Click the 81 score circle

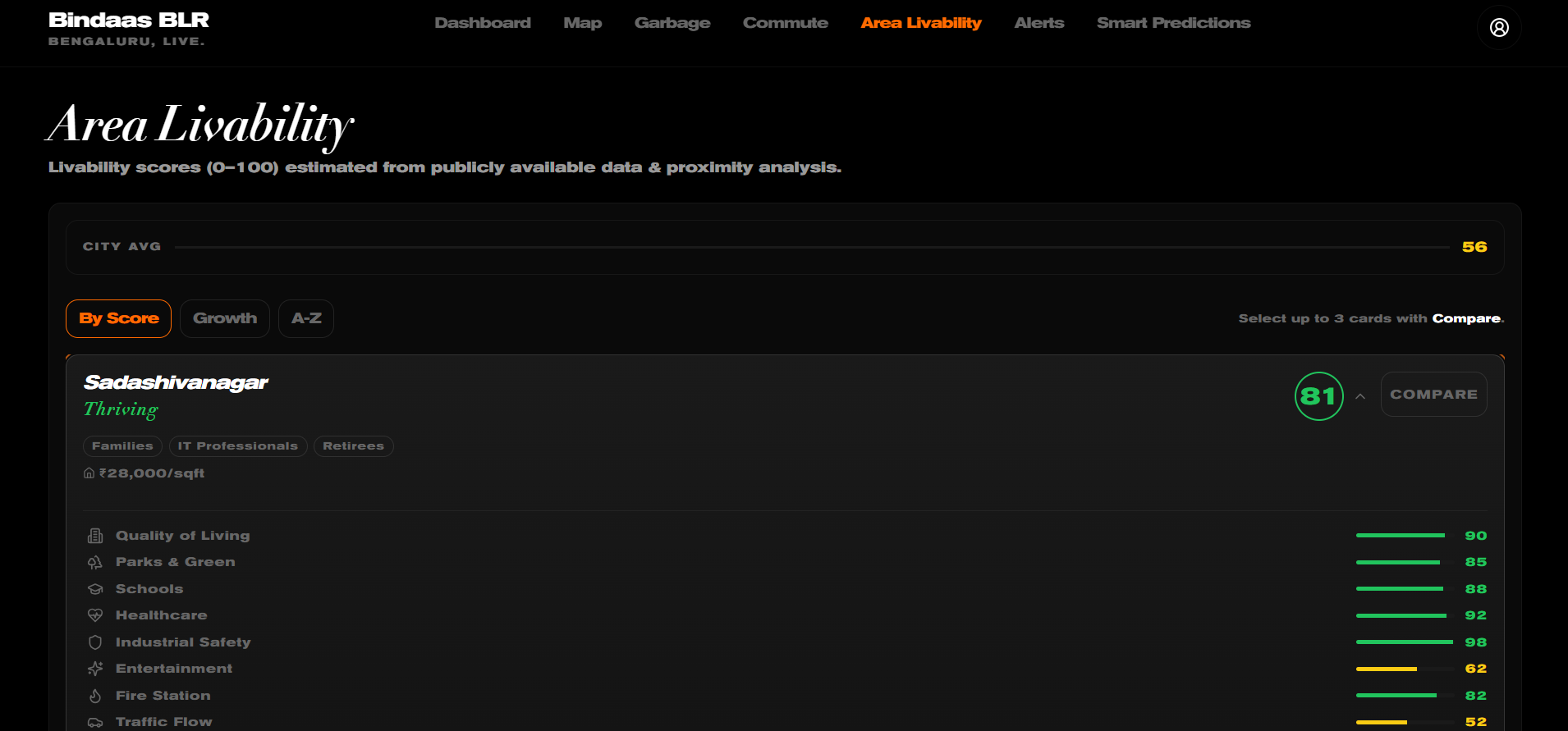pyautogui.click(x=1319, y=396)
